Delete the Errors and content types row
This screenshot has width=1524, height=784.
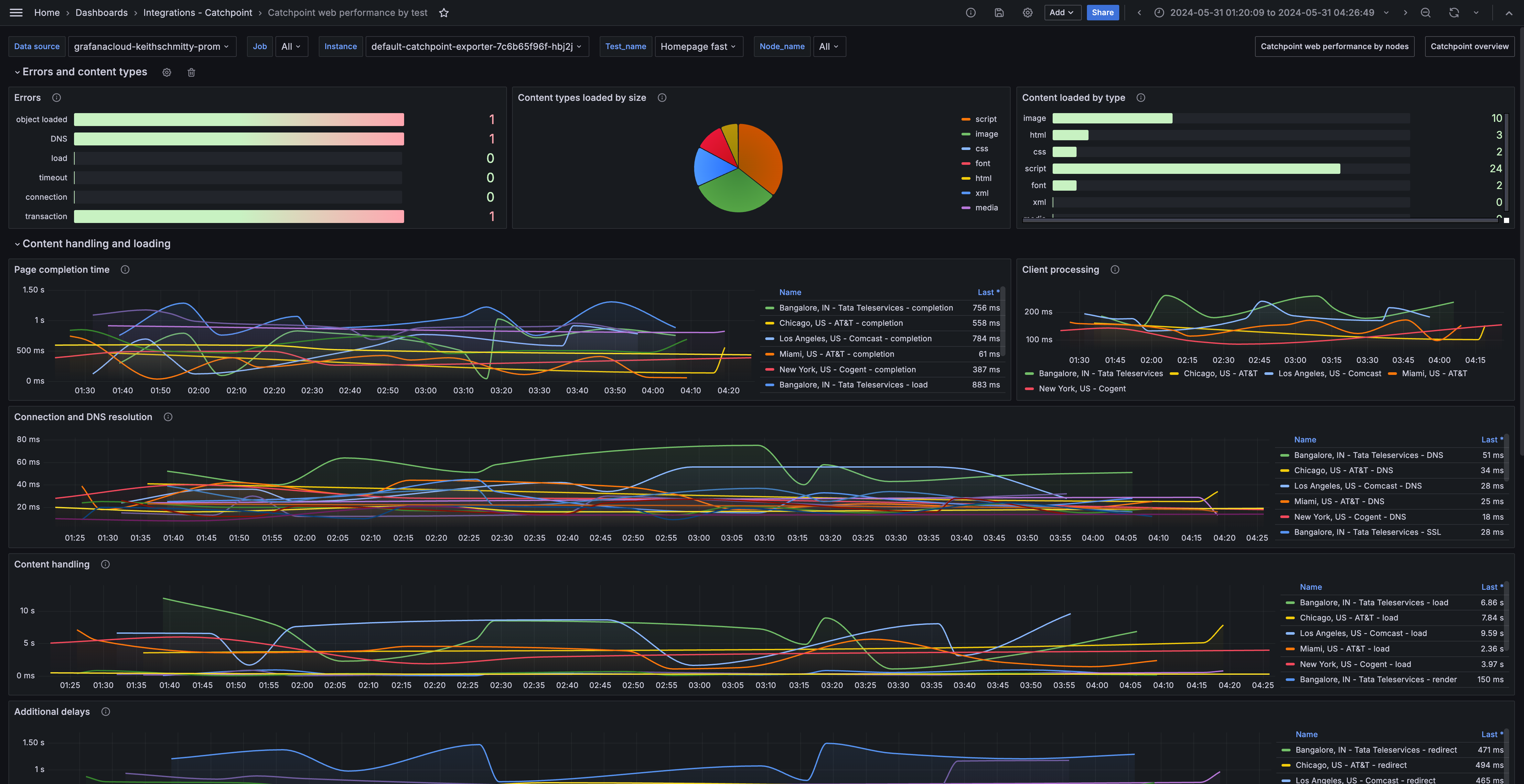(190, 72)
